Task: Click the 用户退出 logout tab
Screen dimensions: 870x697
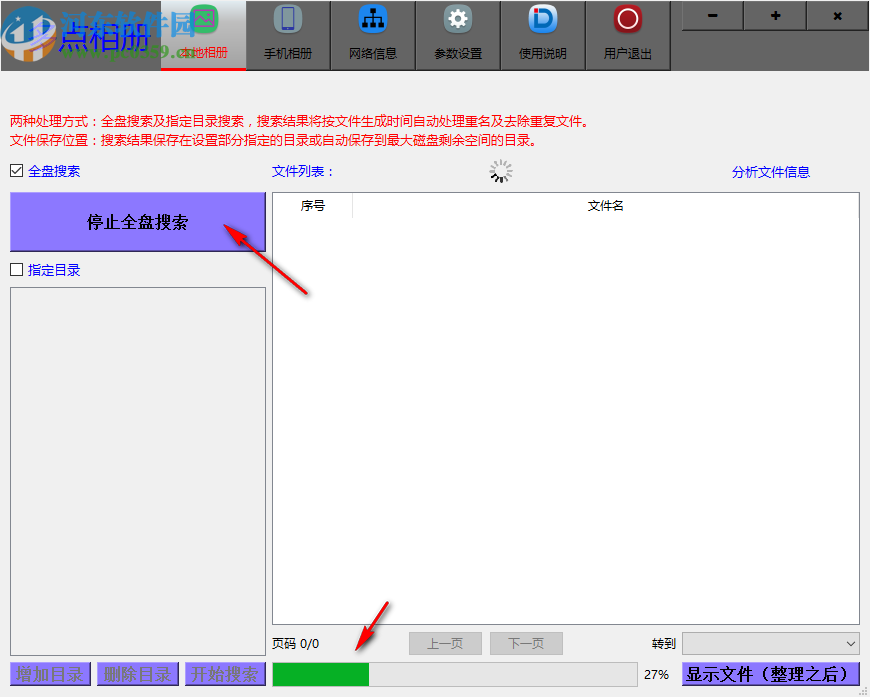Action: [x=628, y=36]
